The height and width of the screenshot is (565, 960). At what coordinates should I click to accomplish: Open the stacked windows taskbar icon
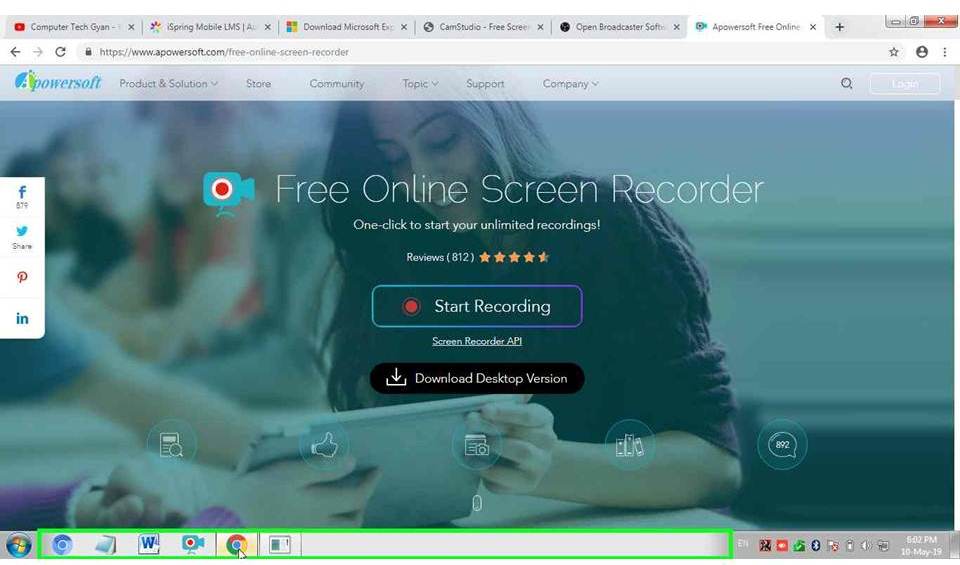coord(105,544)
